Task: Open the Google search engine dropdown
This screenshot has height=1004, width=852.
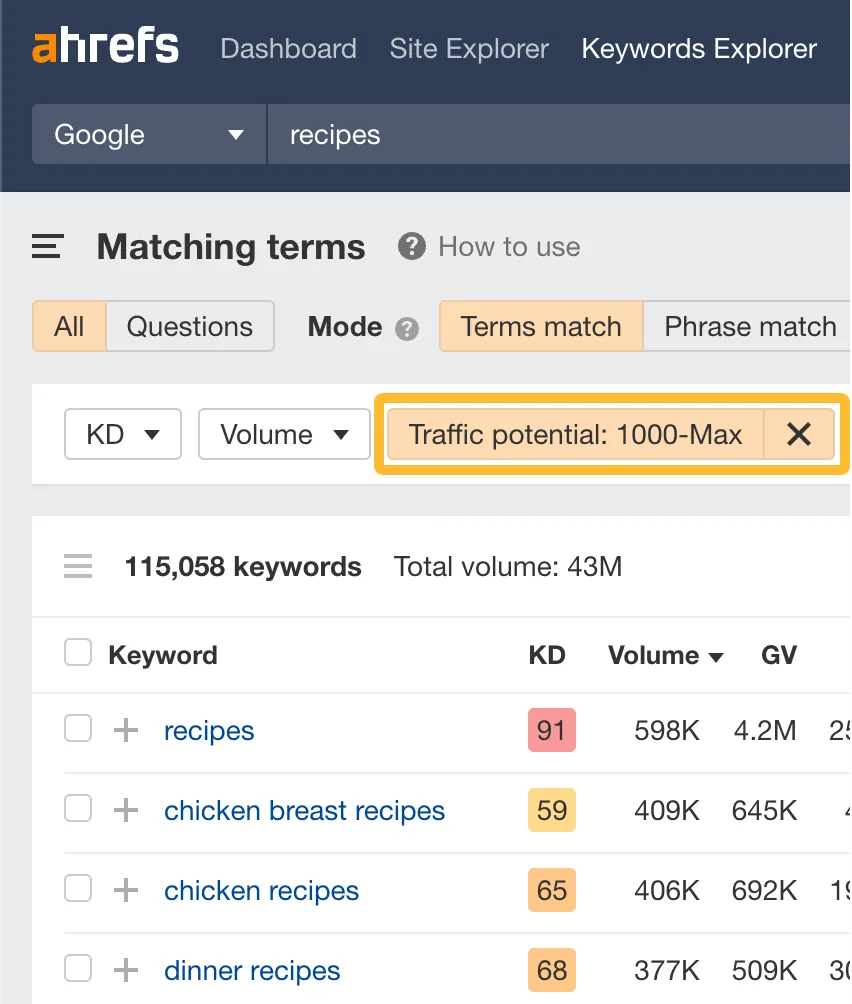Action: (149, 134)
